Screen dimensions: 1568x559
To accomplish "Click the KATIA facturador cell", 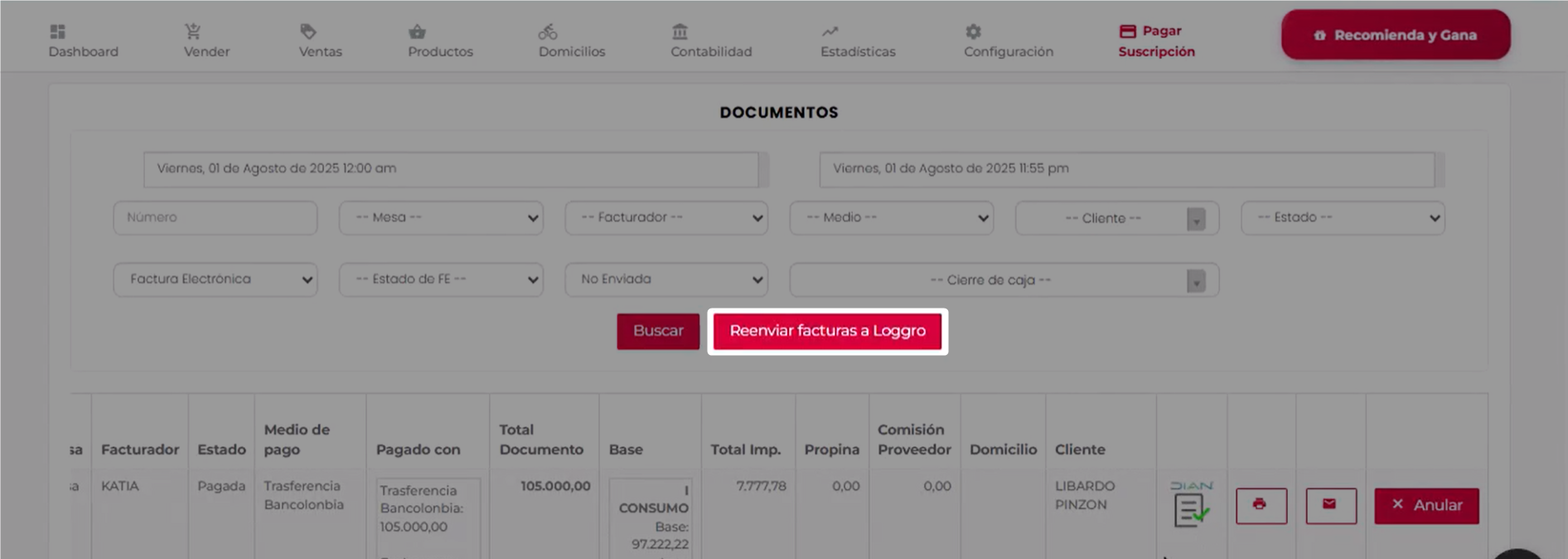I will click(x=120, y=486).
